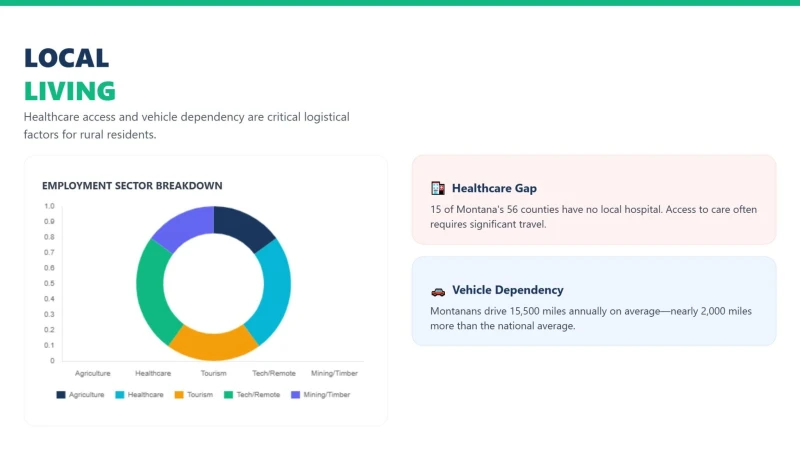
Task: Click the Employment Sector Breakdown chart title
Action: [132, 186]
